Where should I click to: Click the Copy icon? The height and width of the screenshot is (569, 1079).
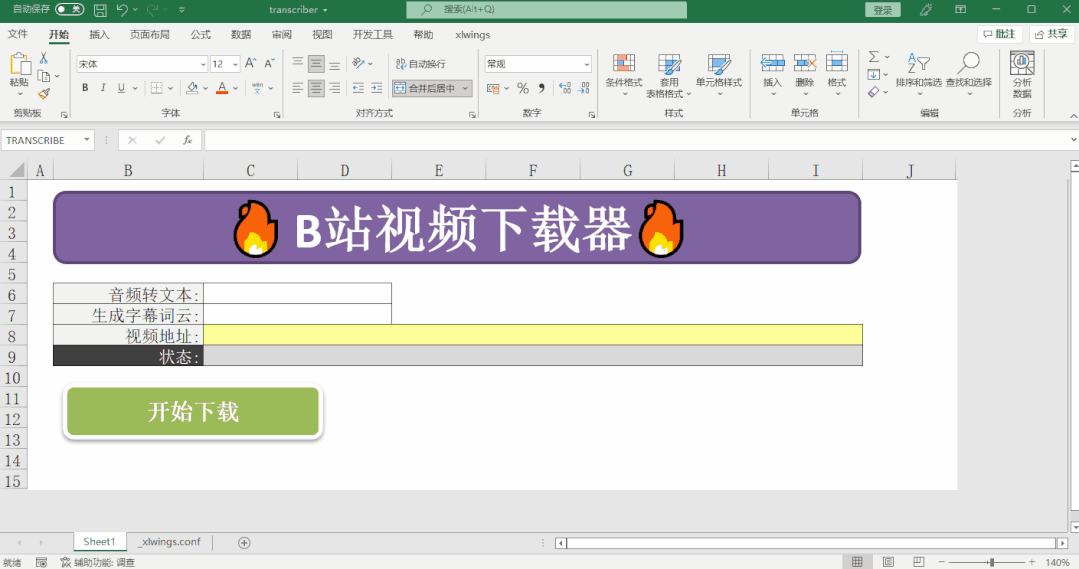pyautogui.click(x=44, y=76)
